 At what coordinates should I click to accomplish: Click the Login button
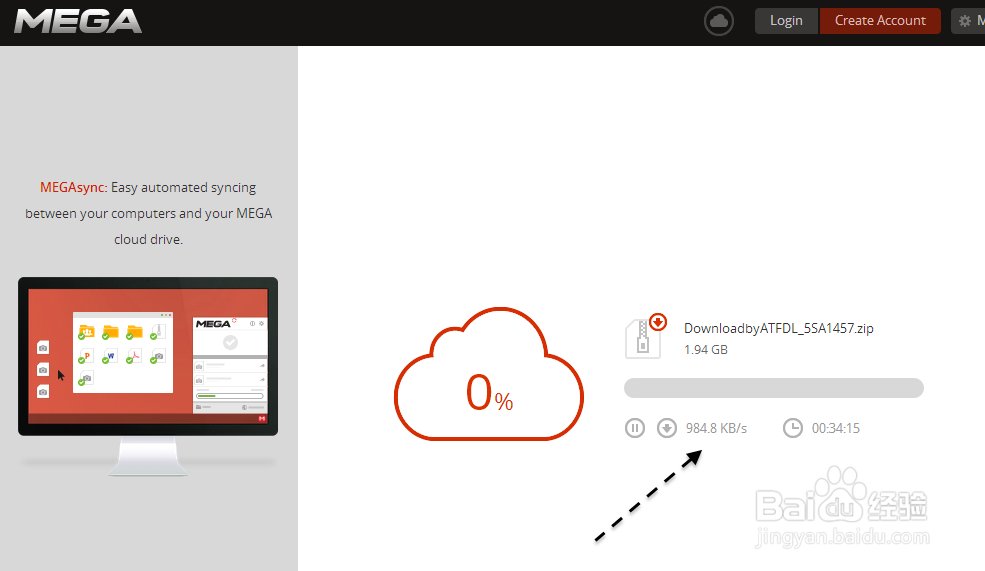[x=786, y=21]
